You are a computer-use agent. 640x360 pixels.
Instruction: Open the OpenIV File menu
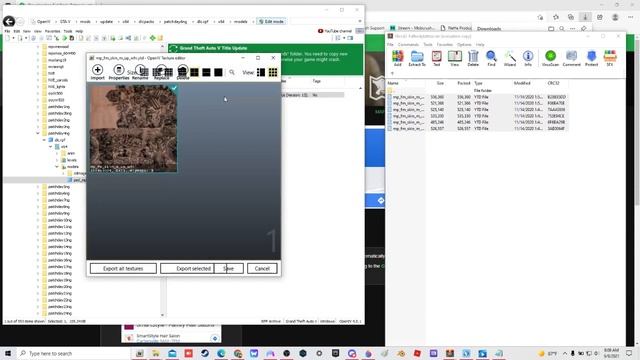pyautogui.click(x=7, y=31)
